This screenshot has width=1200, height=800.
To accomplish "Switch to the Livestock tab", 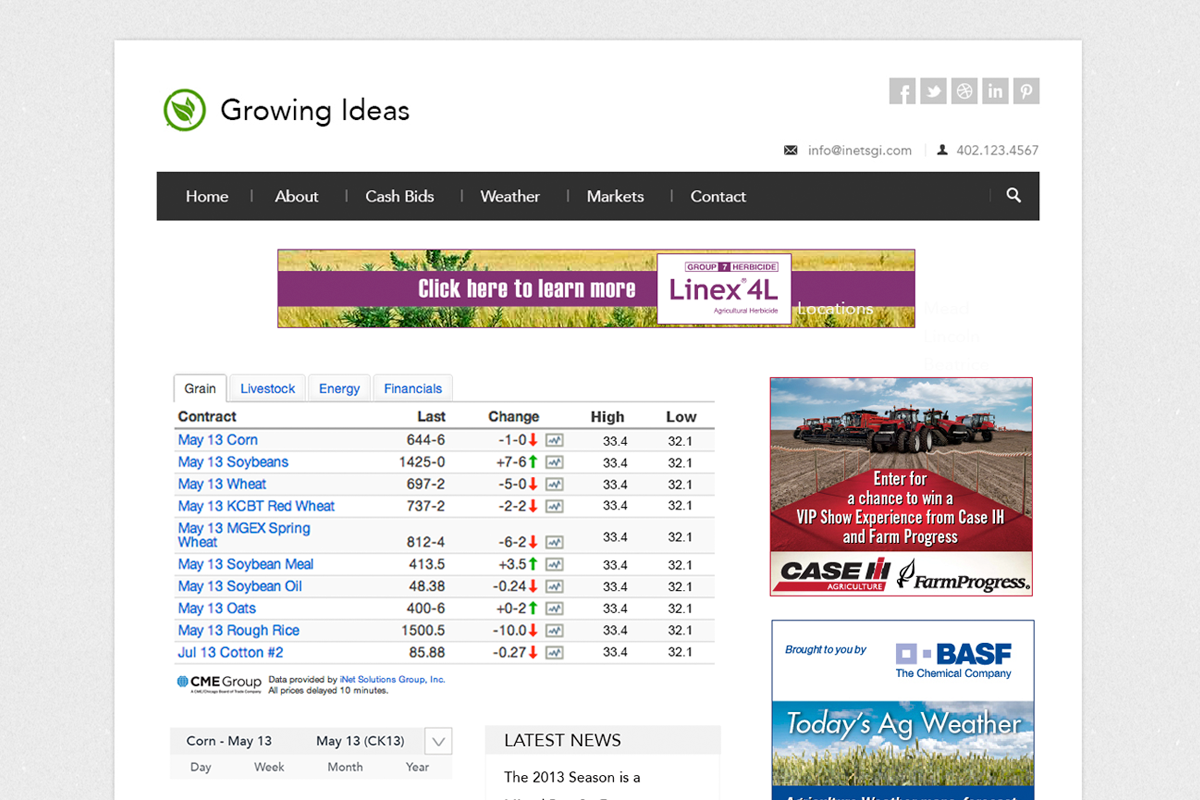I will [268, 388].
